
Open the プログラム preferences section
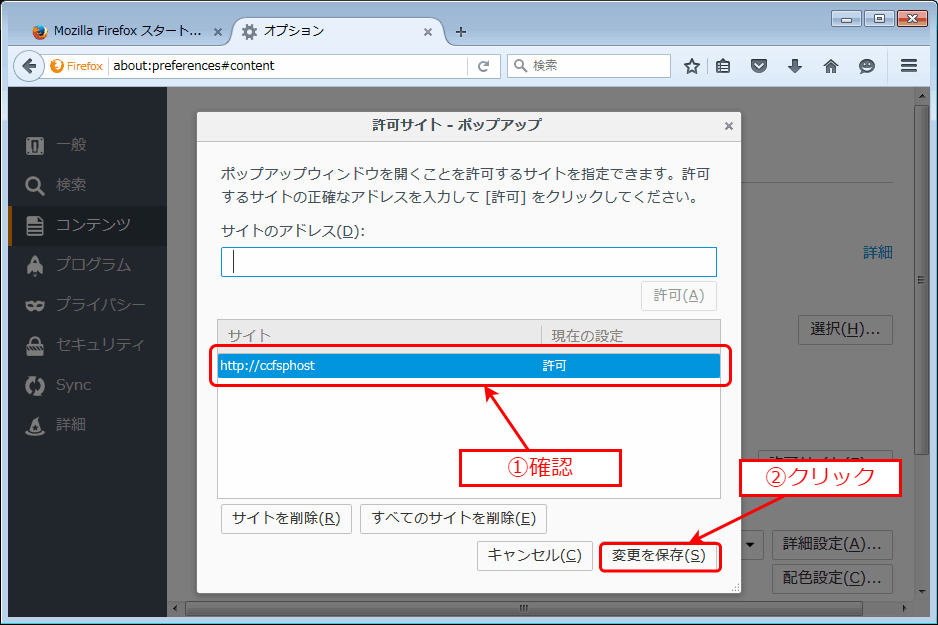[x=88, y=265]
